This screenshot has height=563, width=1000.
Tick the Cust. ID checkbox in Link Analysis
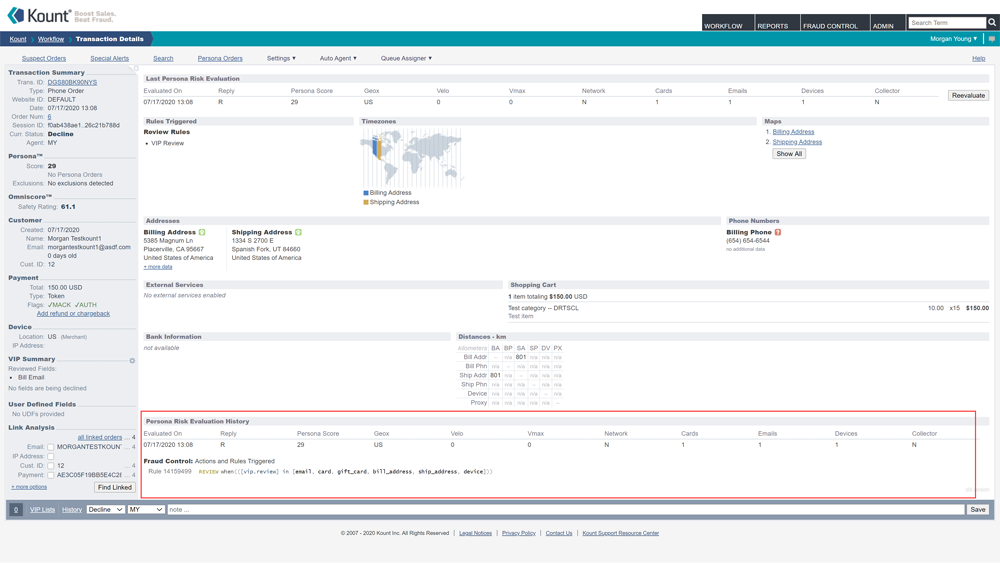point(51,465)
